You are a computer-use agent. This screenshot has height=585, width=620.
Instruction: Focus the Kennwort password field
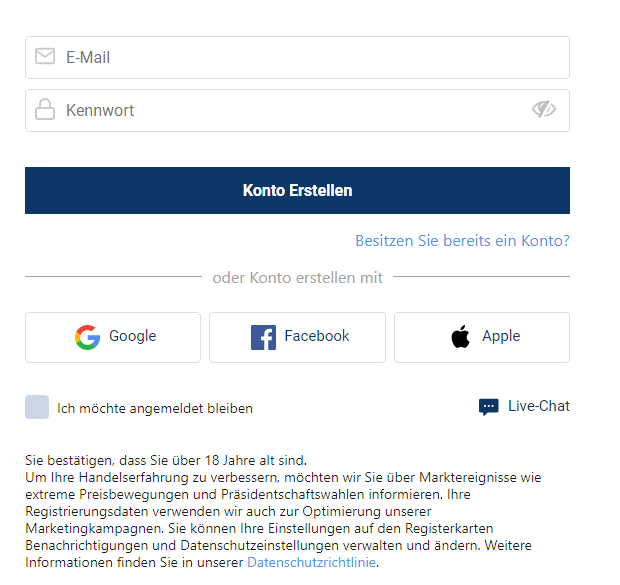290,111
